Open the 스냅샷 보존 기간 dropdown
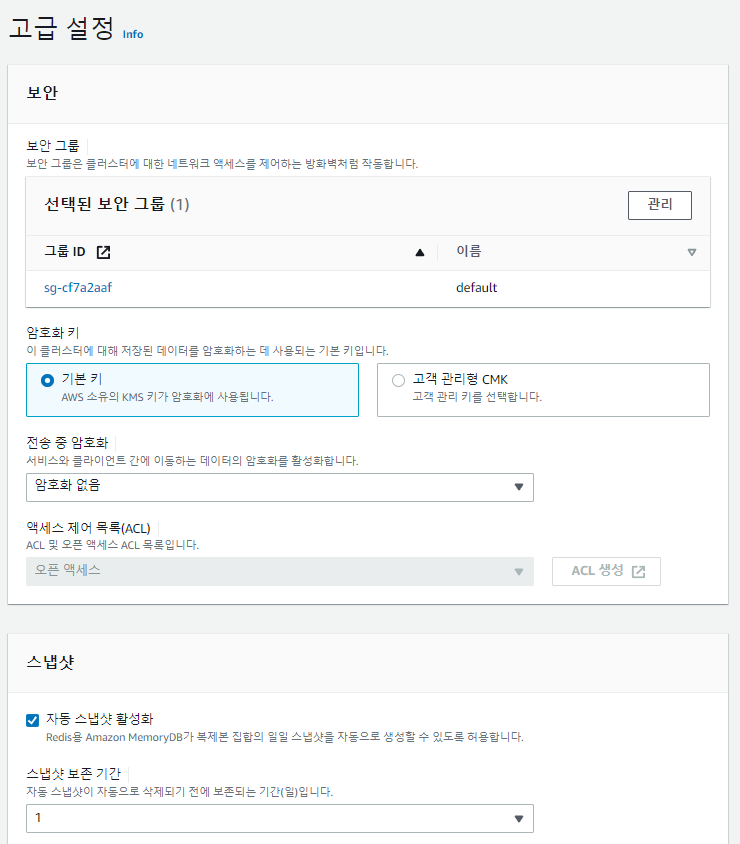The image size is (740, 844). pyautogui.click(x=280, y=818)
